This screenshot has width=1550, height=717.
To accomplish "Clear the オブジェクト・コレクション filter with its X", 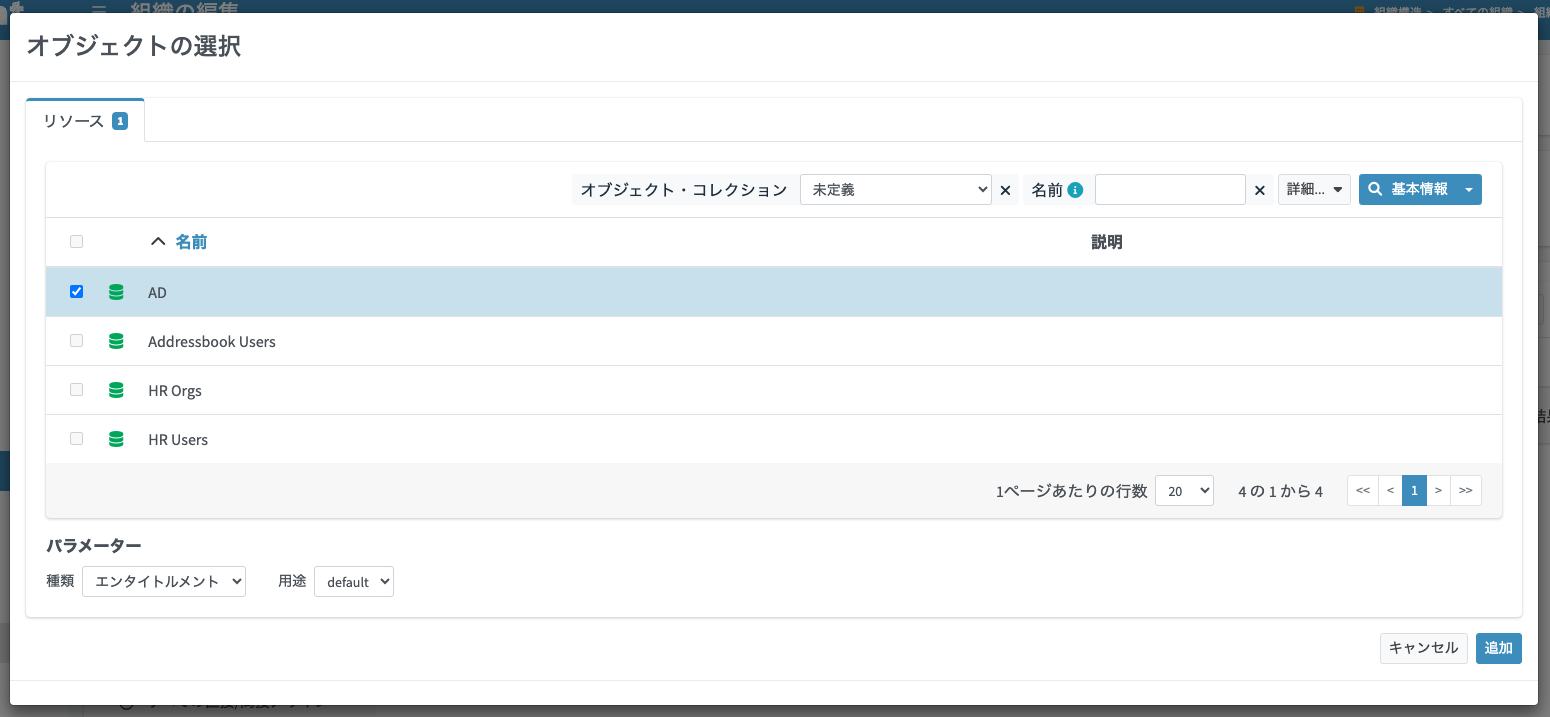I will tap(1006, 190).
